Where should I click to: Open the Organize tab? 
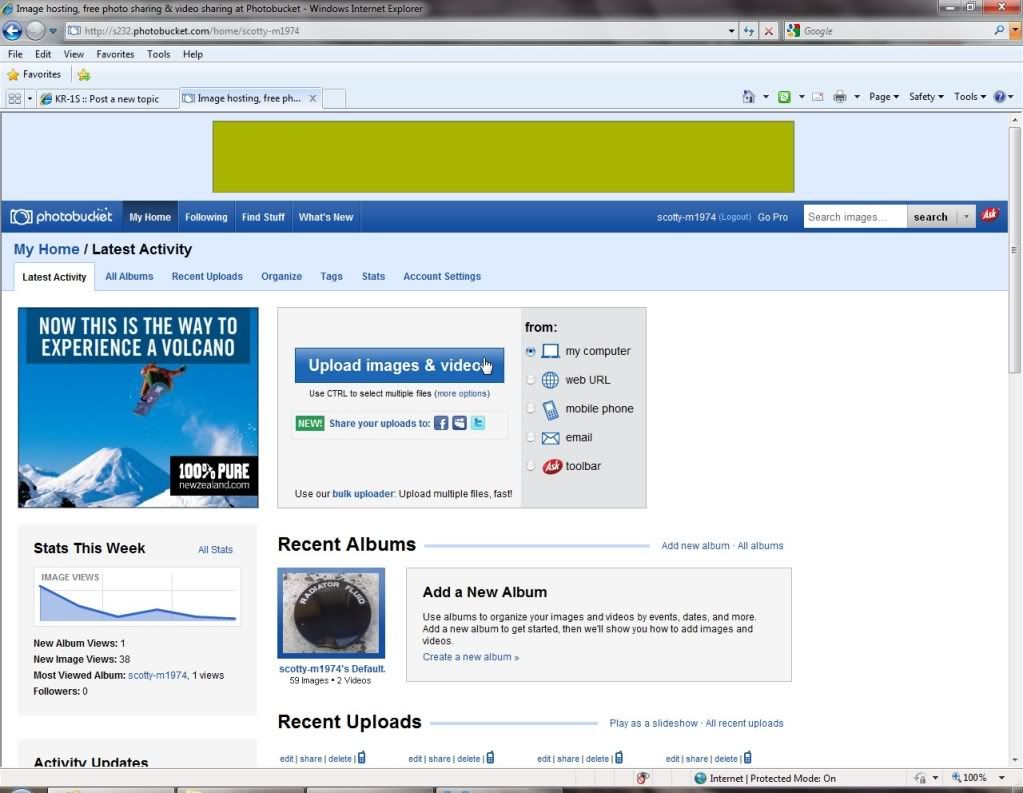point(281,277)
